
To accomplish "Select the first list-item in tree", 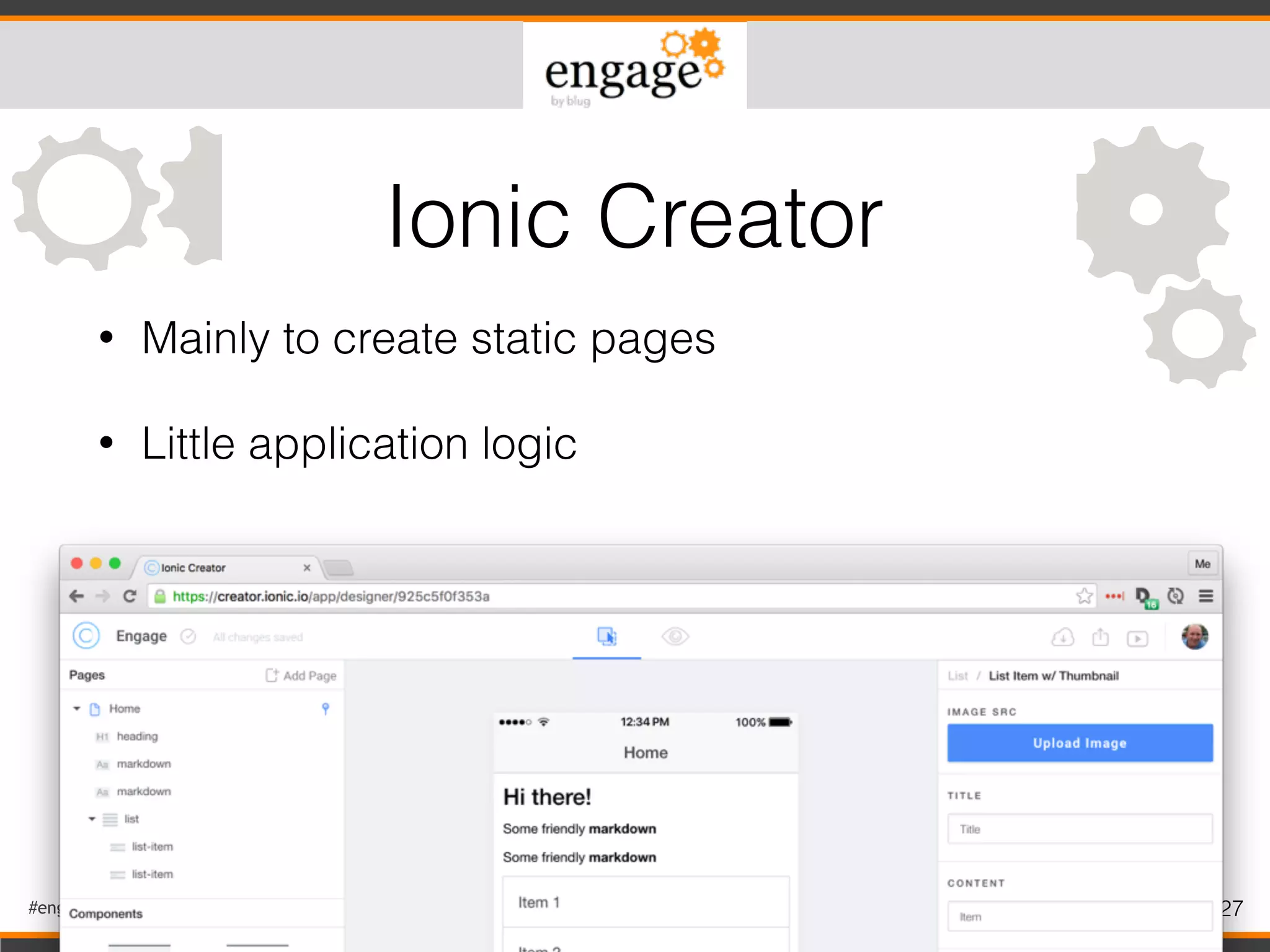I will (x=152, y=847).
